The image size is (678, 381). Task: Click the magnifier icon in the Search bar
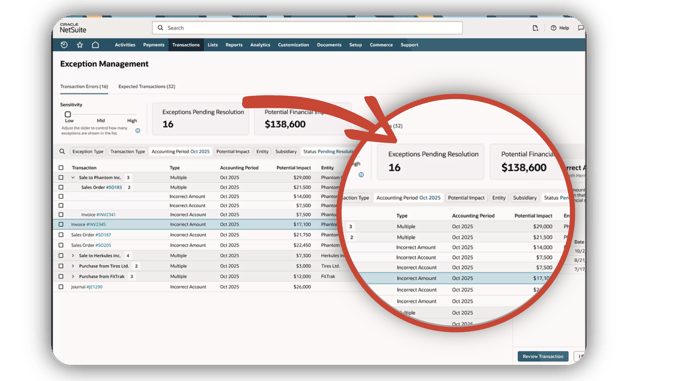click(x=160, y=28)
